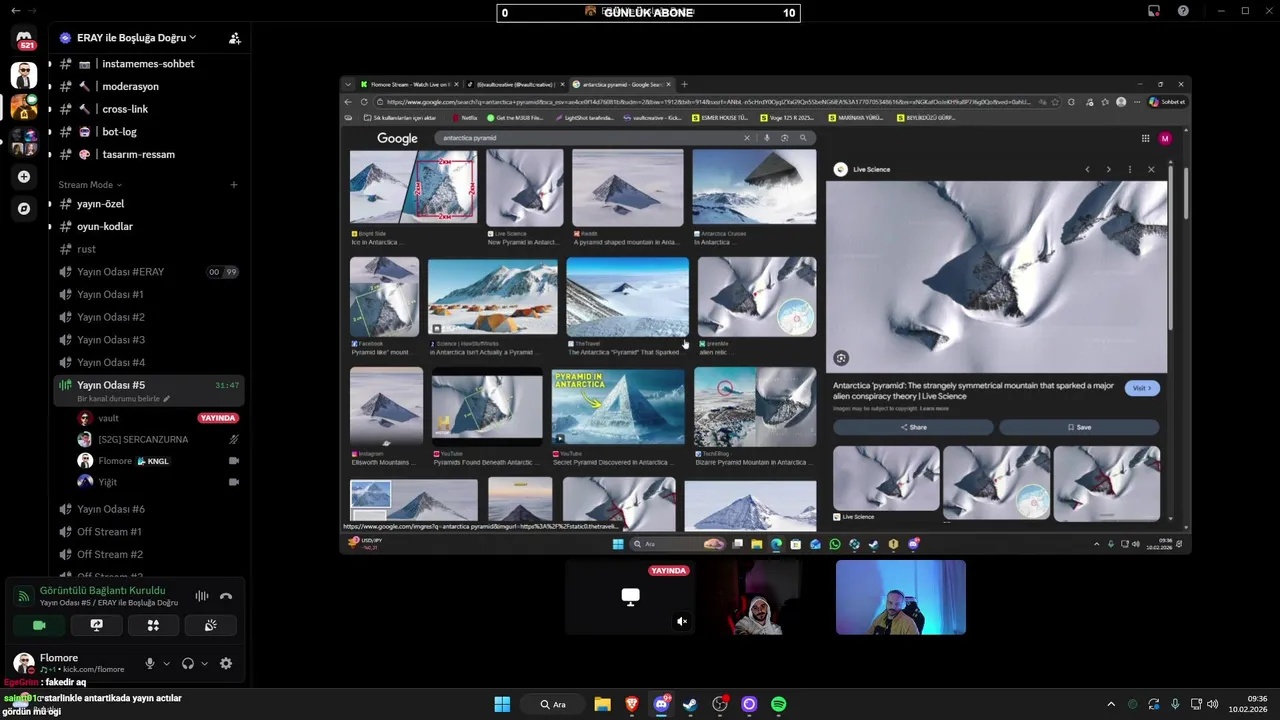Click taskbar search box 'Ara'
The height and width of the screenshot is (720, 1280).
click(x=554, y=704)
